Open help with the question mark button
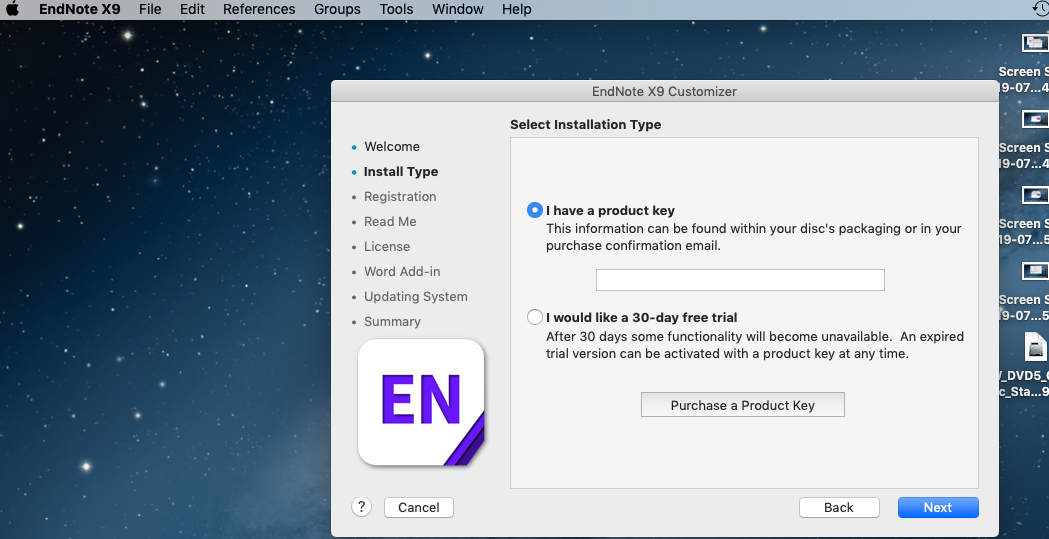The width and height of the screenshot is (1049, 539). click(362, 507)
